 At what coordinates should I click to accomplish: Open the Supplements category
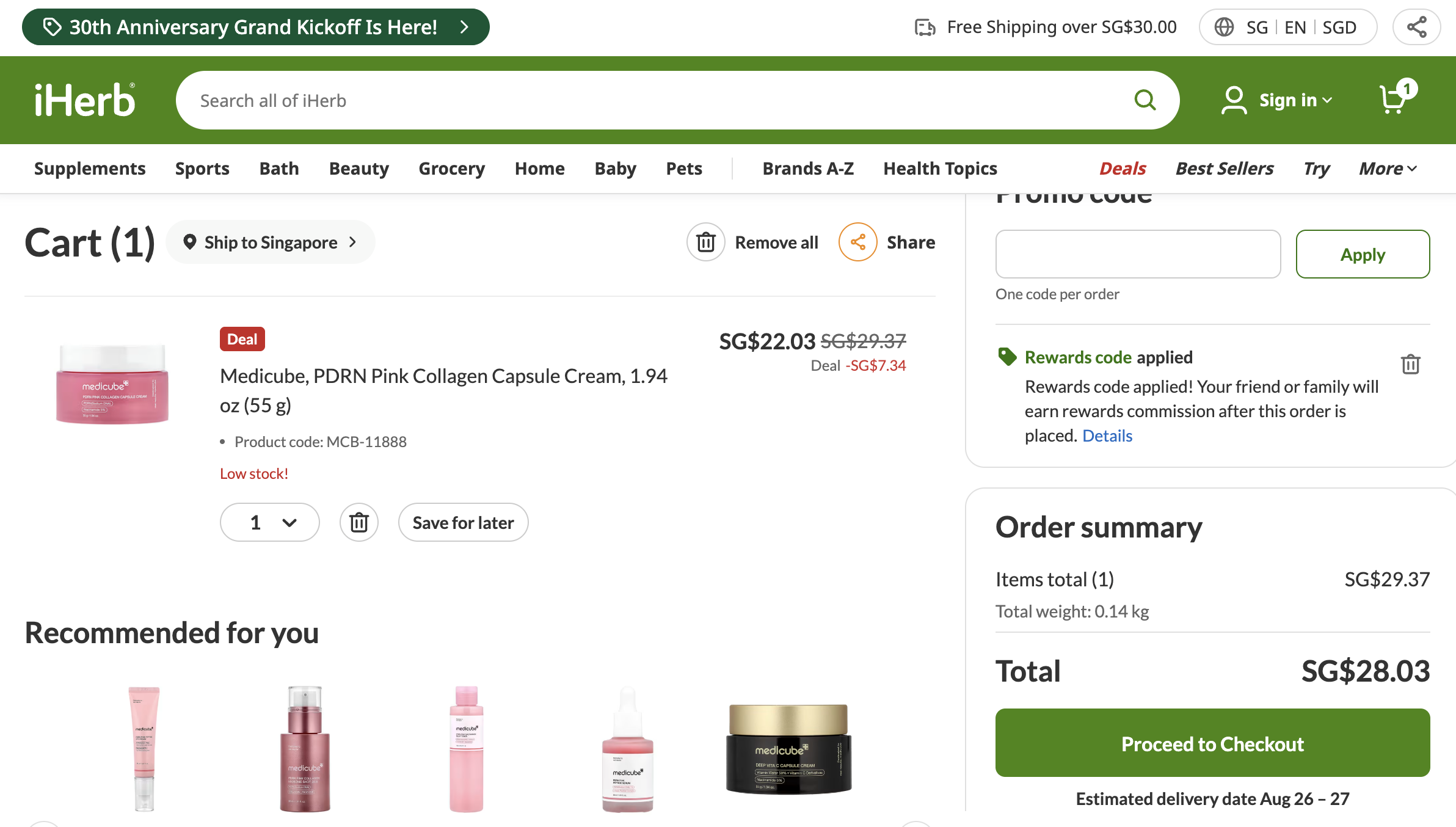[x=90, y=169]
